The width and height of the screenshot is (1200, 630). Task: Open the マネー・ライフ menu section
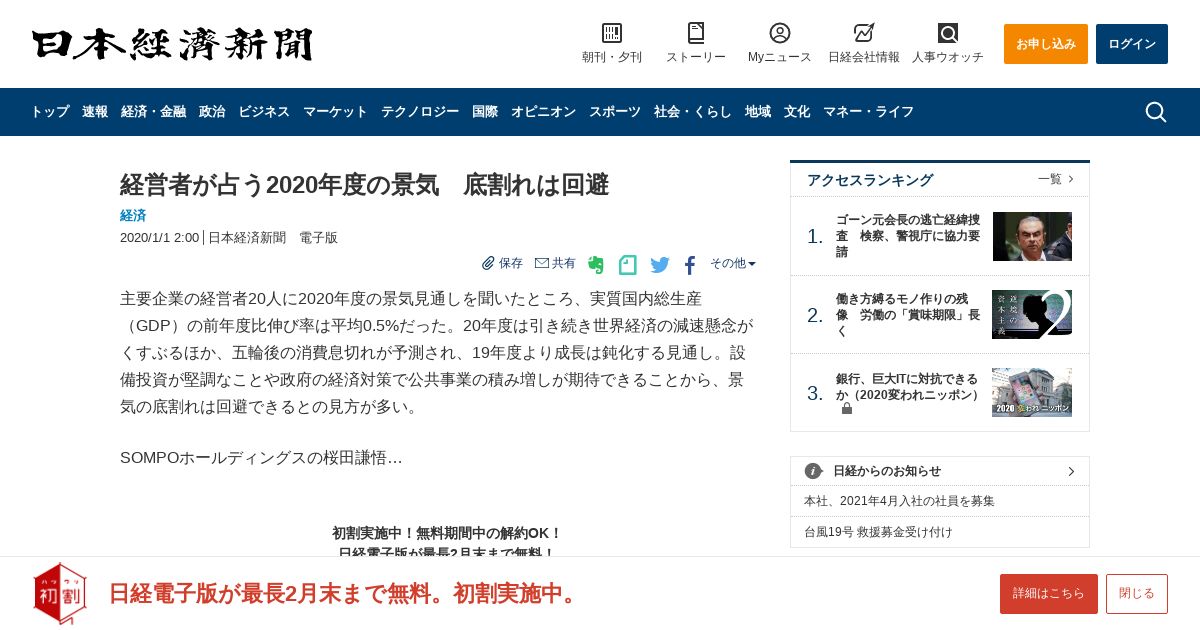pyautogui.click(x=868, y=112)
